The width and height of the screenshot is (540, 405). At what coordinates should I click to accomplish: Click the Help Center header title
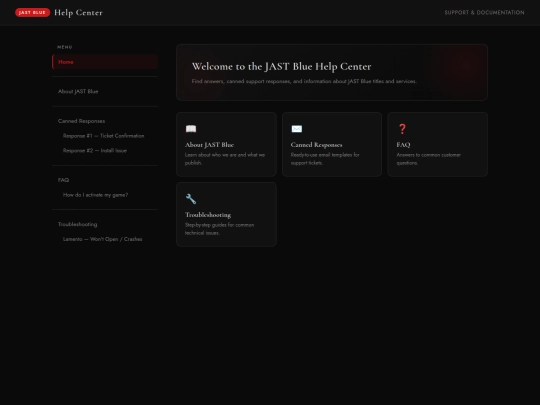pos(78,13)
